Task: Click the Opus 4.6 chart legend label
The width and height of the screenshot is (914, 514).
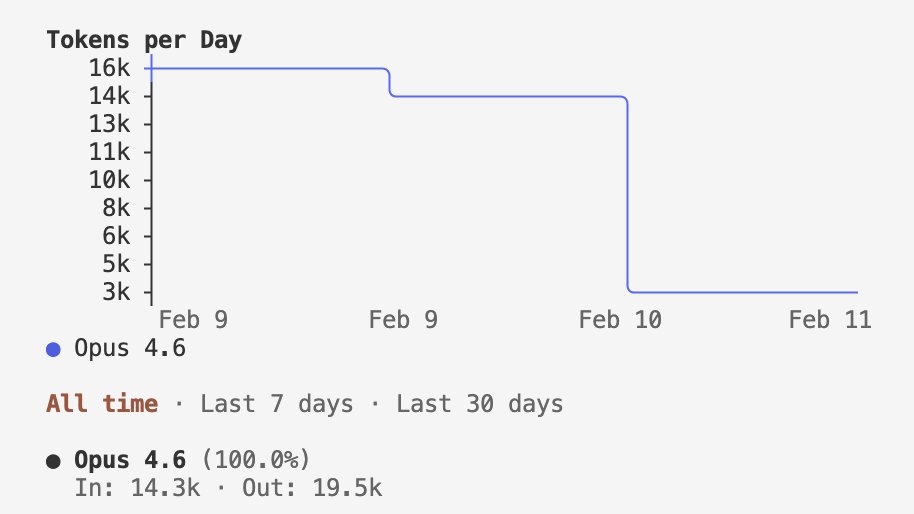Action: click(130, 349)
